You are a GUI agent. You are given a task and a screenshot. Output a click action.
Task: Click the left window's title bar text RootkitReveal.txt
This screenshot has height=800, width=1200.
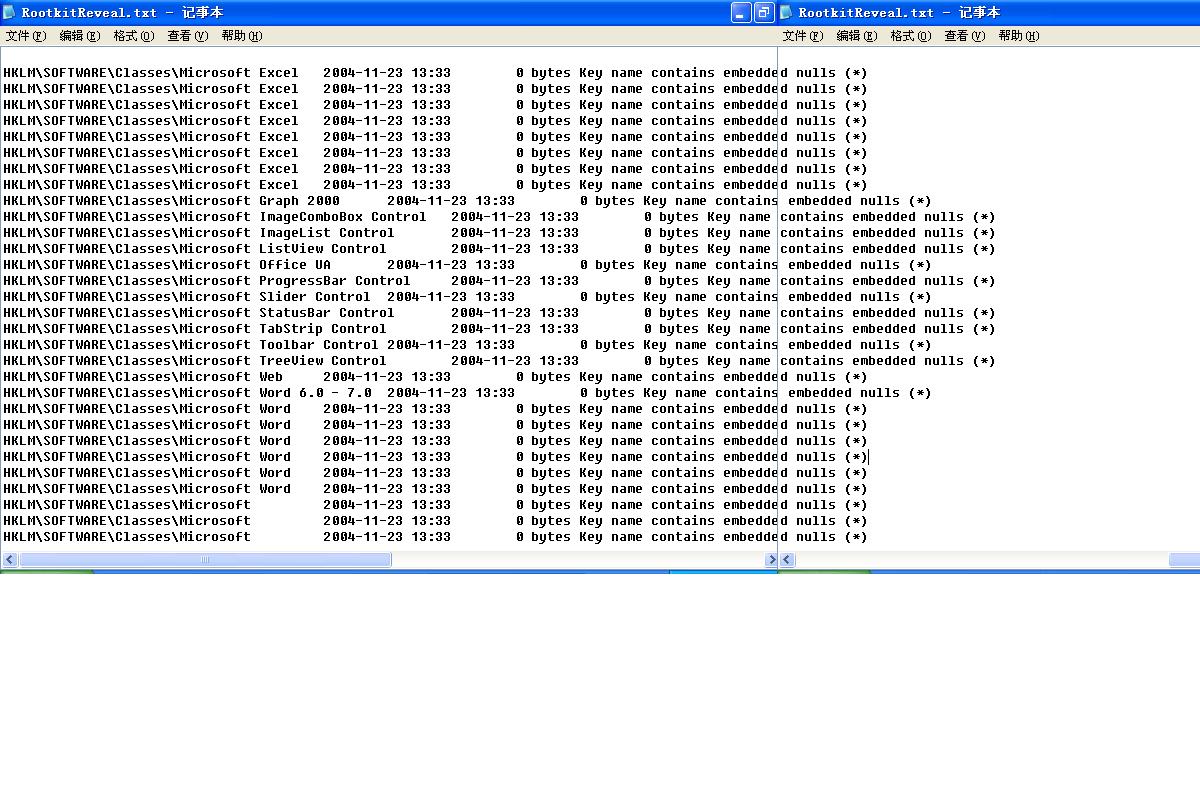[89, 12]
